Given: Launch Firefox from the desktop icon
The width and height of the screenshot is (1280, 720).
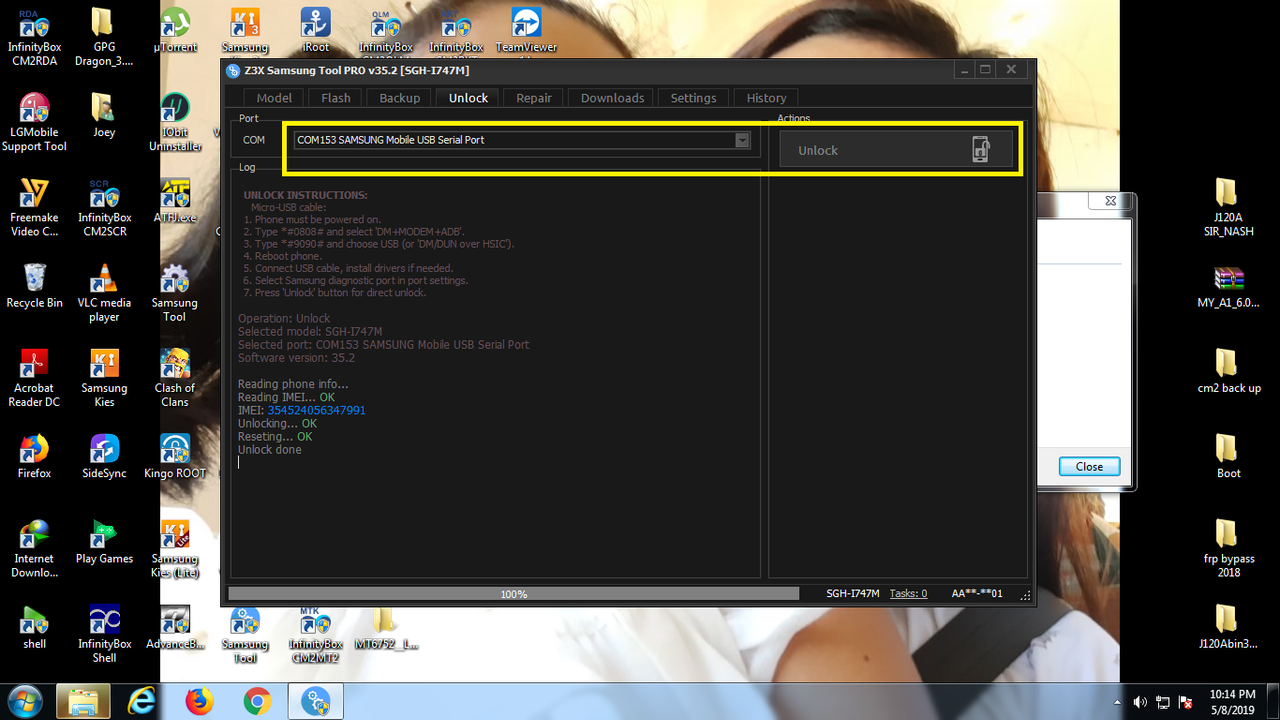Looking at the screenshot, I should tap(34, 457).
